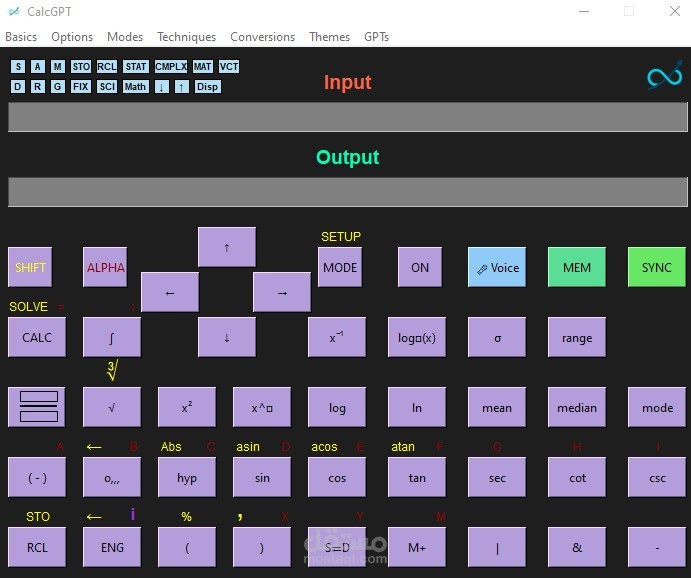Click the mode statistics button

tap(657, 407)
